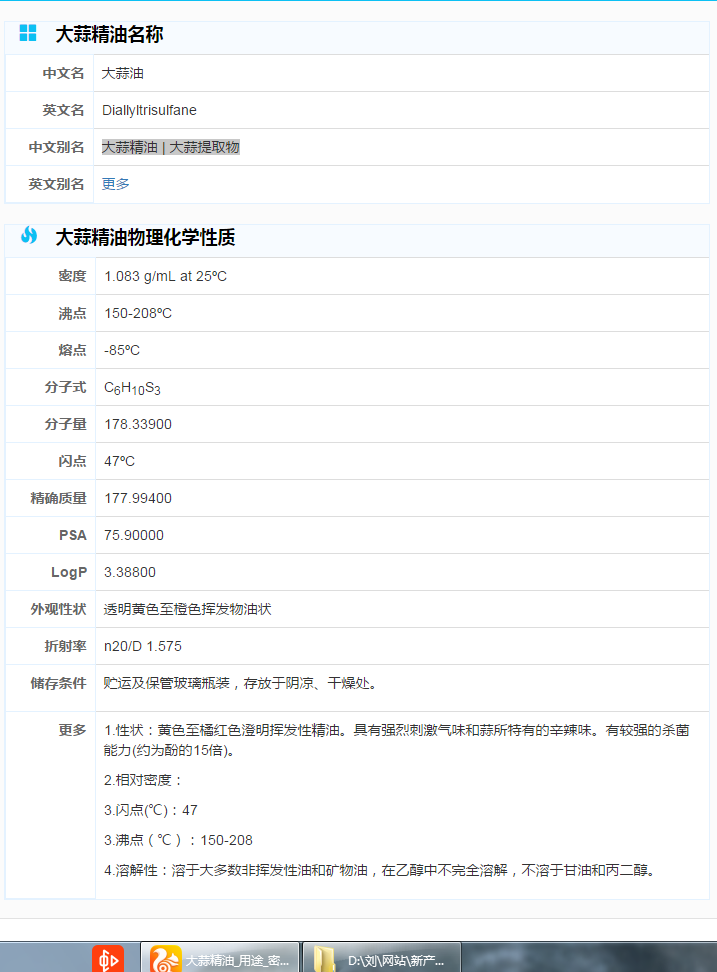Click the 英文别名 row label

tap(56, 184)
